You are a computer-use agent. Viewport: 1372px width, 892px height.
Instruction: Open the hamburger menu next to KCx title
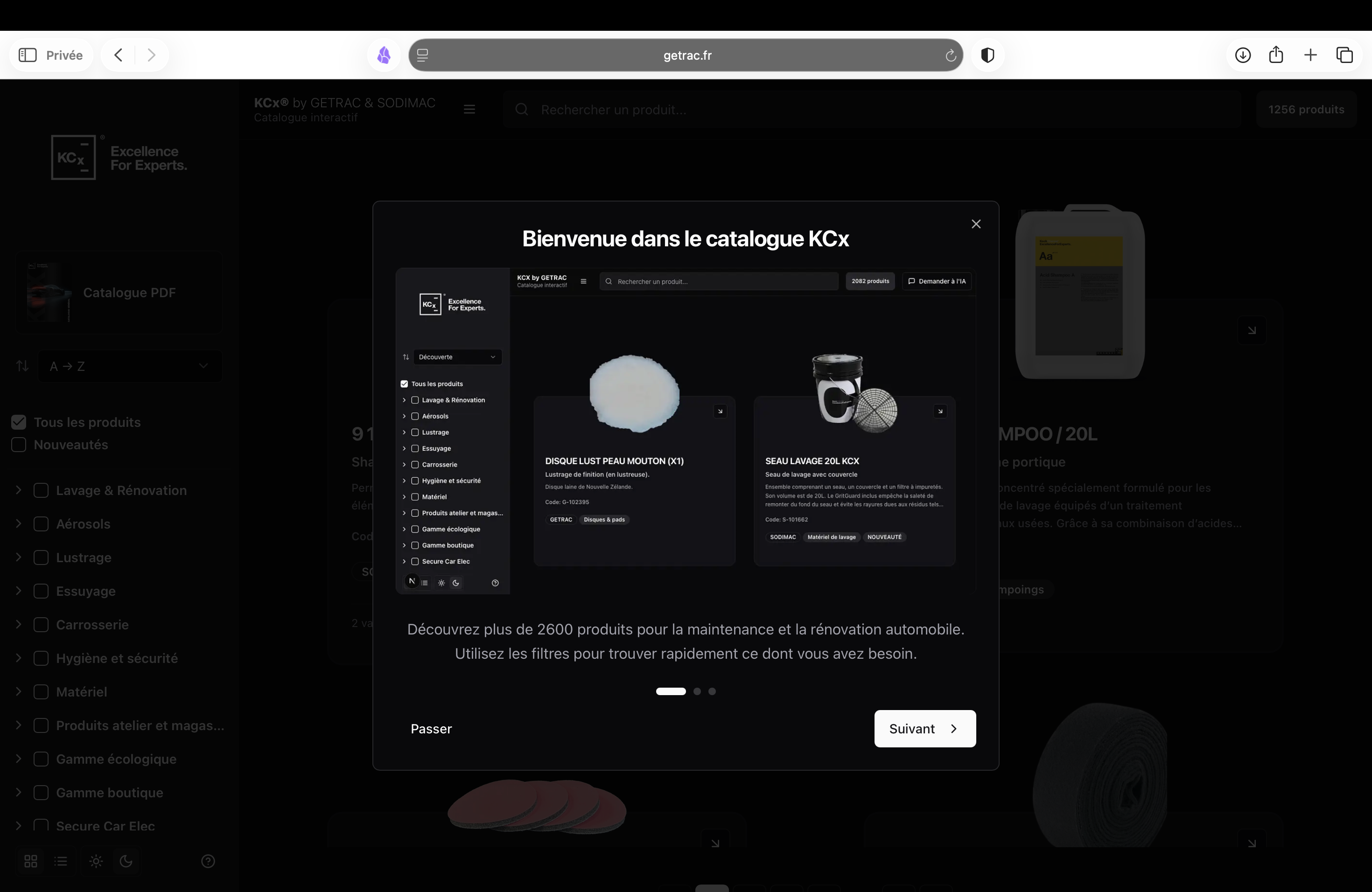[469, 110]
